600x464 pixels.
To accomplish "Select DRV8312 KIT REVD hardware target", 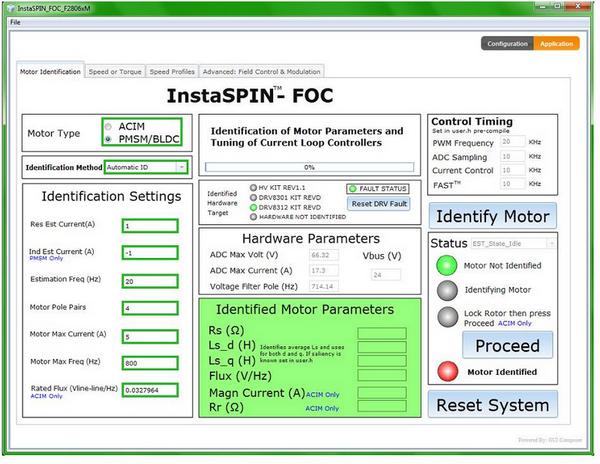I will pos(253,207).
